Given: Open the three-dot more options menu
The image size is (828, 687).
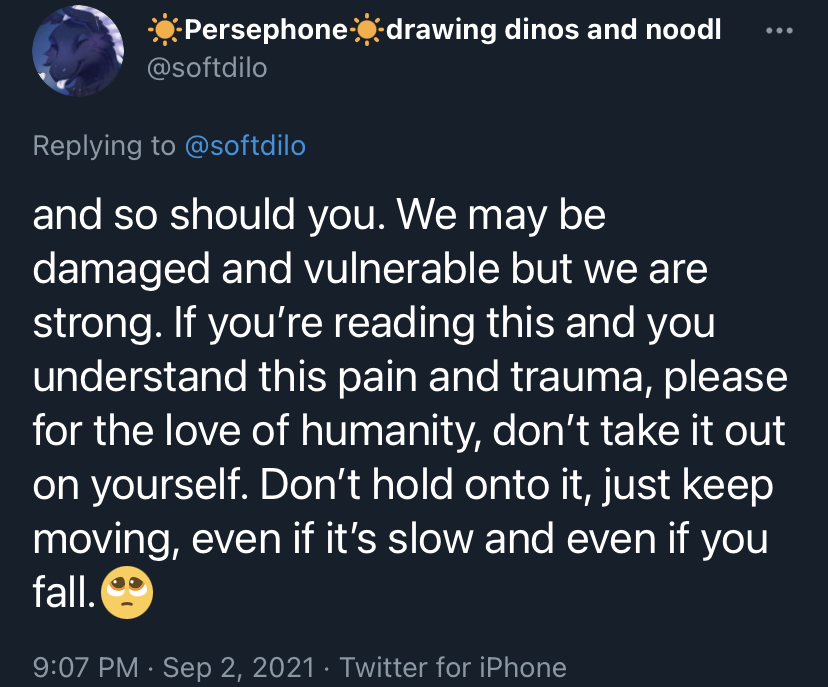Looking at the screenshot, I should pyautogui.click(x=779, y=31).
